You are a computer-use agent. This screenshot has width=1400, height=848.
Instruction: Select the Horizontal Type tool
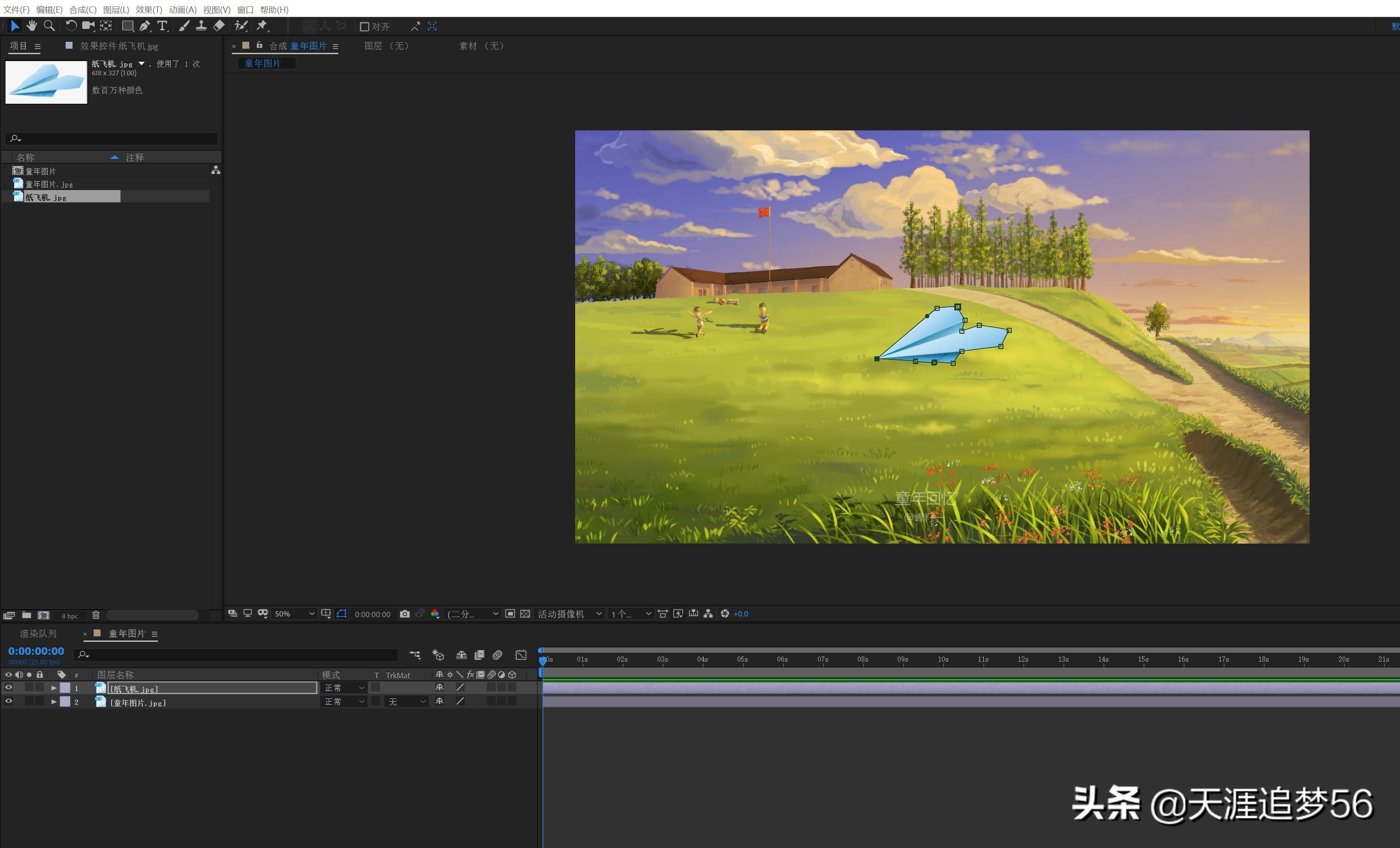click(x=162, y=26)
